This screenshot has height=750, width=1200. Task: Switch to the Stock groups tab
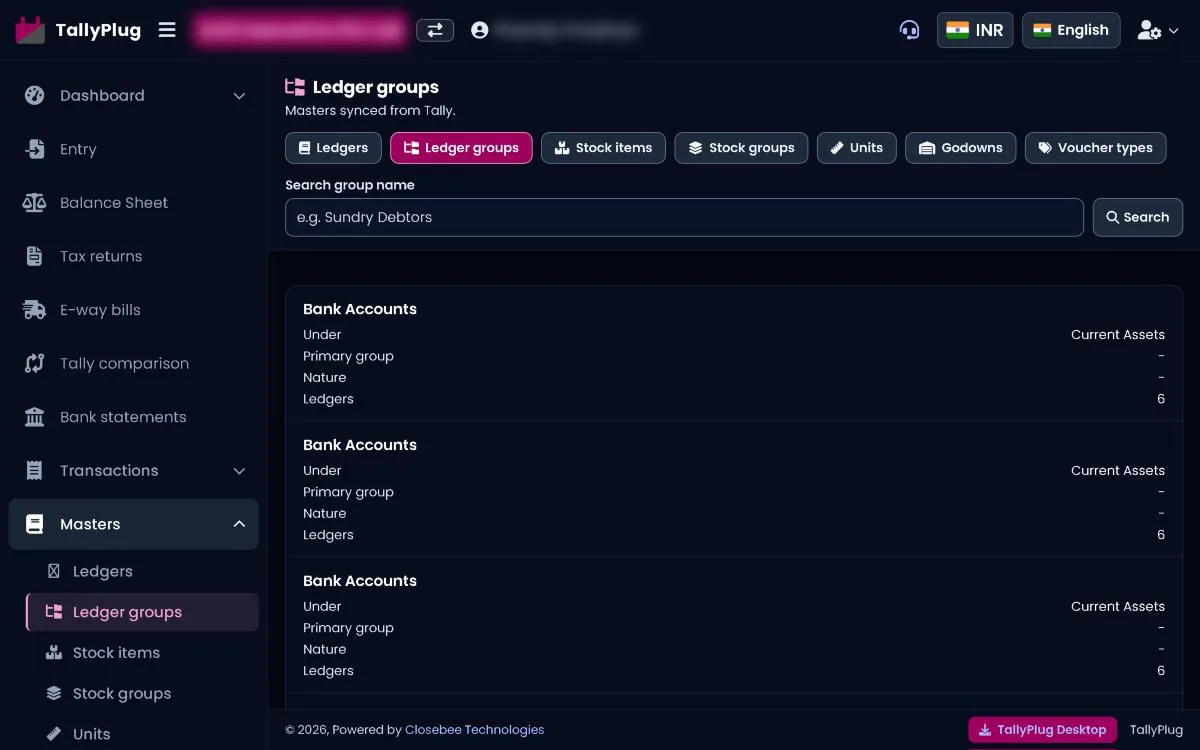[741, 148]
